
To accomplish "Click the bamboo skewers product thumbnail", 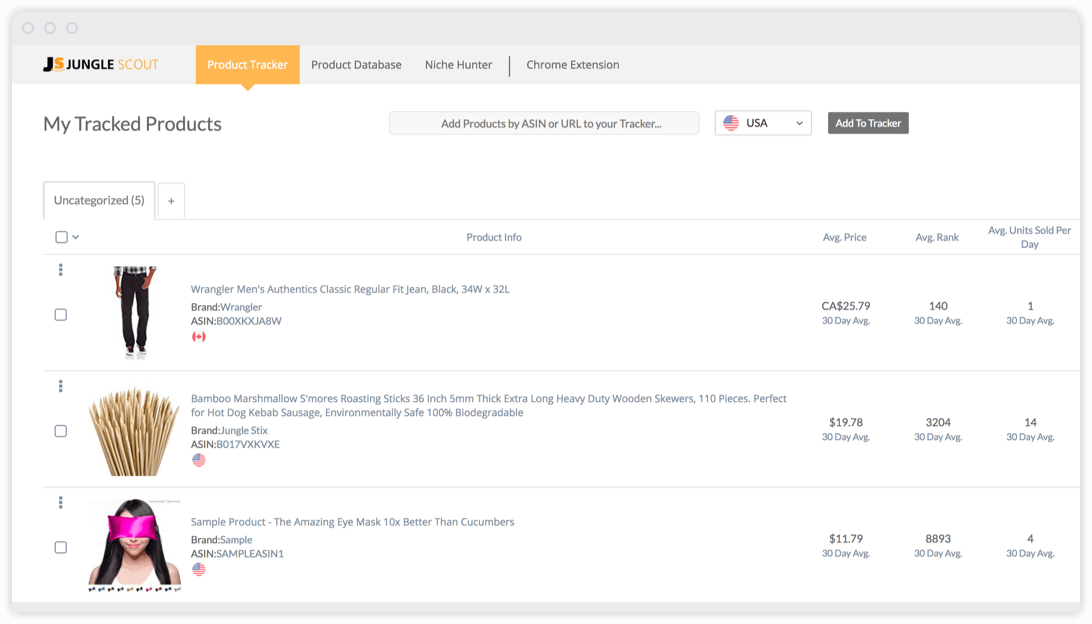I will pos(134,432).
